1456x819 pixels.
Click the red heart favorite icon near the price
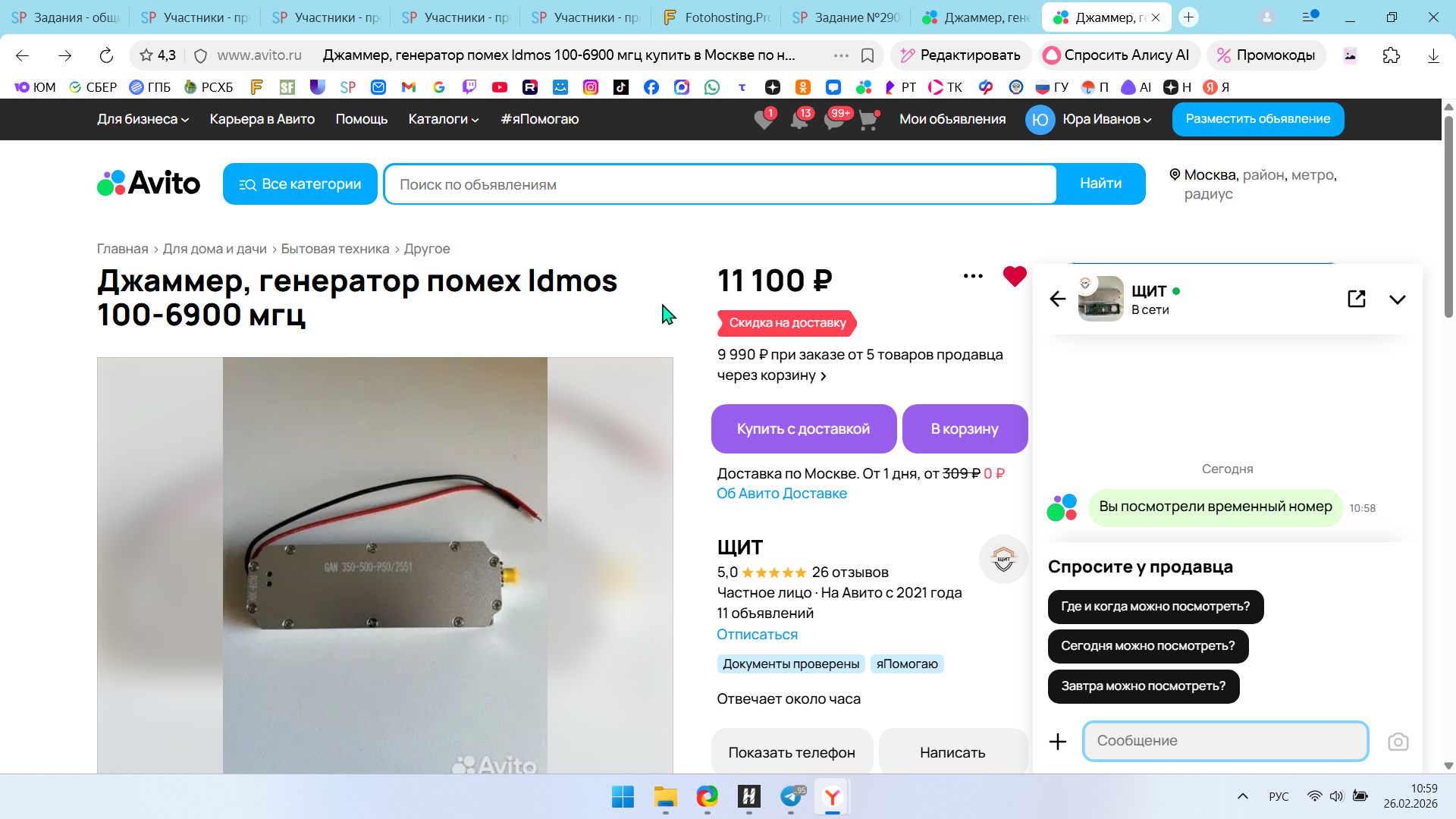click(1014, 276)
